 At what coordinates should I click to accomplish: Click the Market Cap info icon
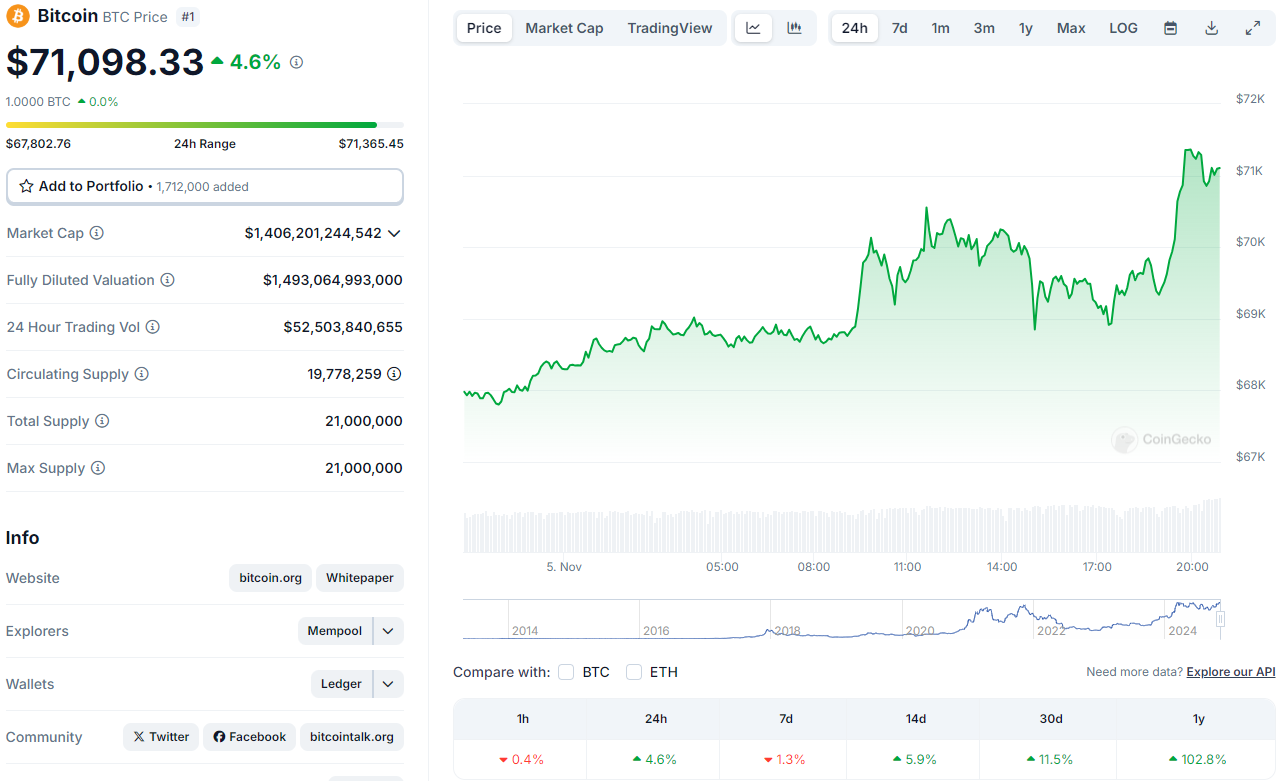(97, 233)
